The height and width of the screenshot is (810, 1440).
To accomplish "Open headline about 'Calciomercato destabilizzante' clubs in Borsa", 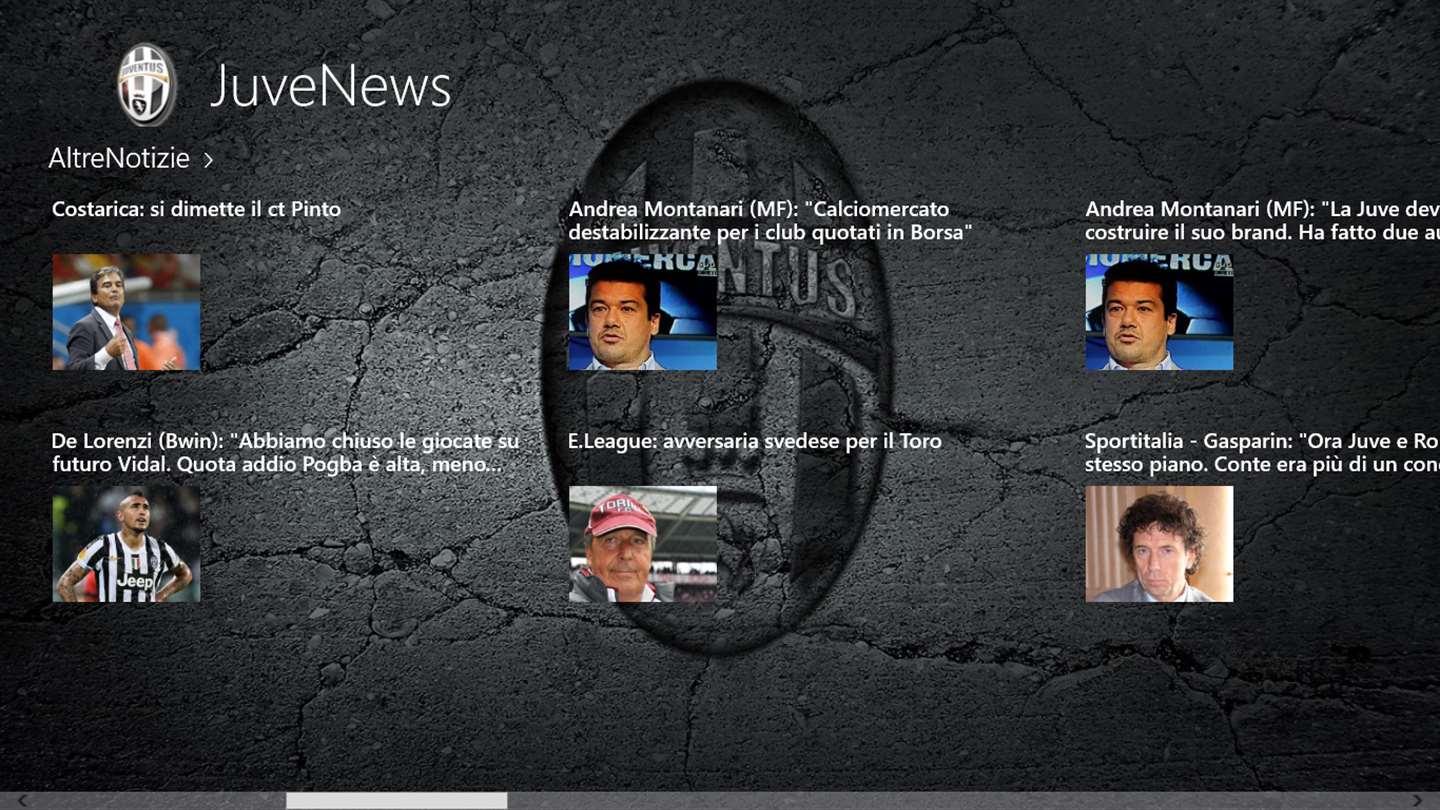I will [770, 220].
